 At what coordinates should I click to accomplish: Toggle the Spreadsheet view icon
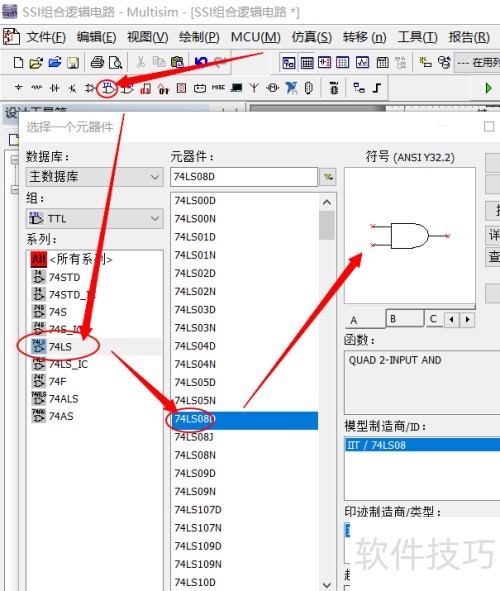tap(307, 63)
